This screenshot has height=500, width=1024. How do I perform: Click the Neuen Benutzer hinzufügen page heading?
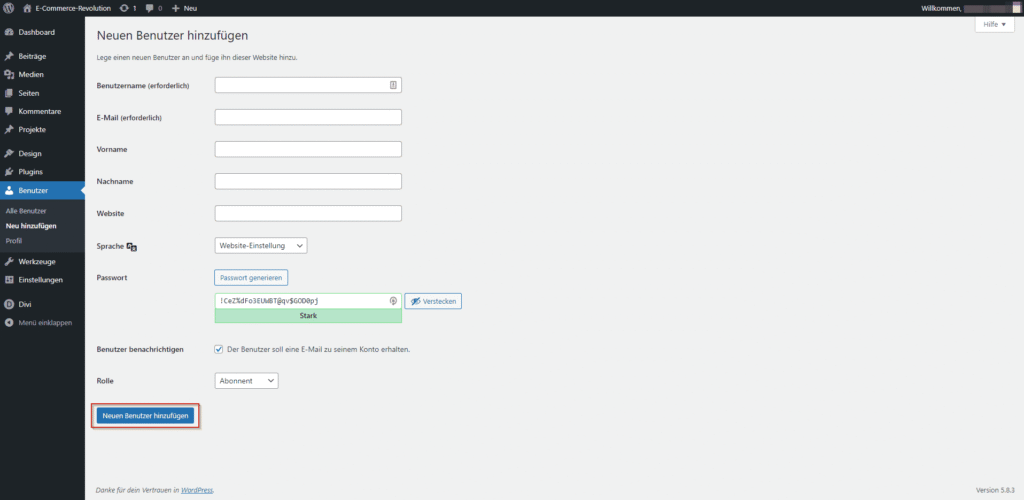pyautogui.click(x=172, y=35)
